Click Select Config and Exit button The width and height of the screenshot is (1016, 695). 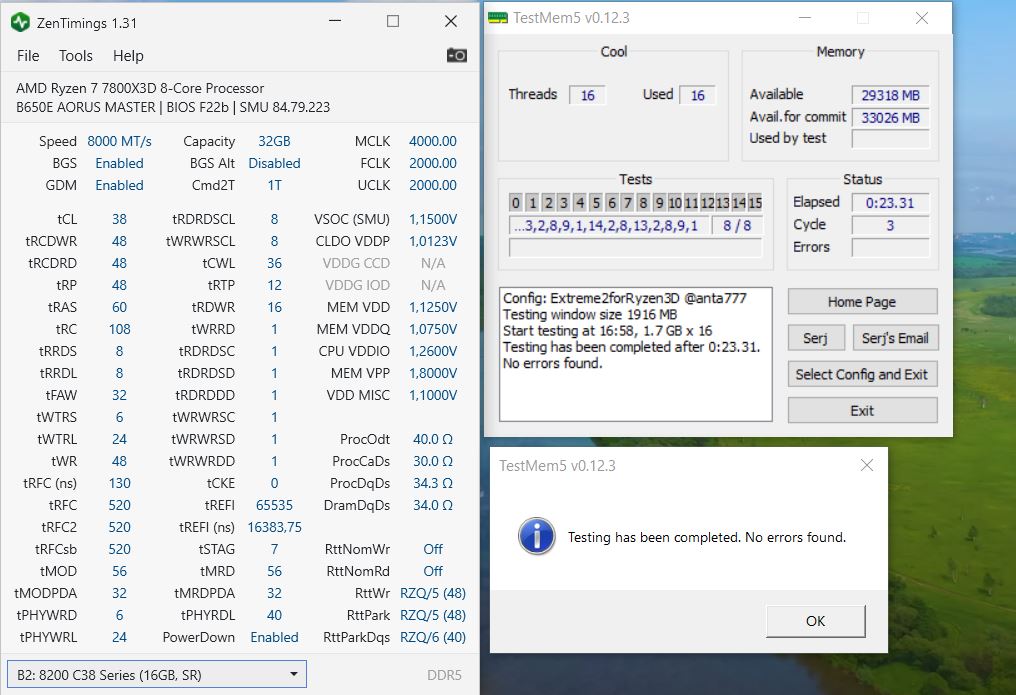pos(862,374)
